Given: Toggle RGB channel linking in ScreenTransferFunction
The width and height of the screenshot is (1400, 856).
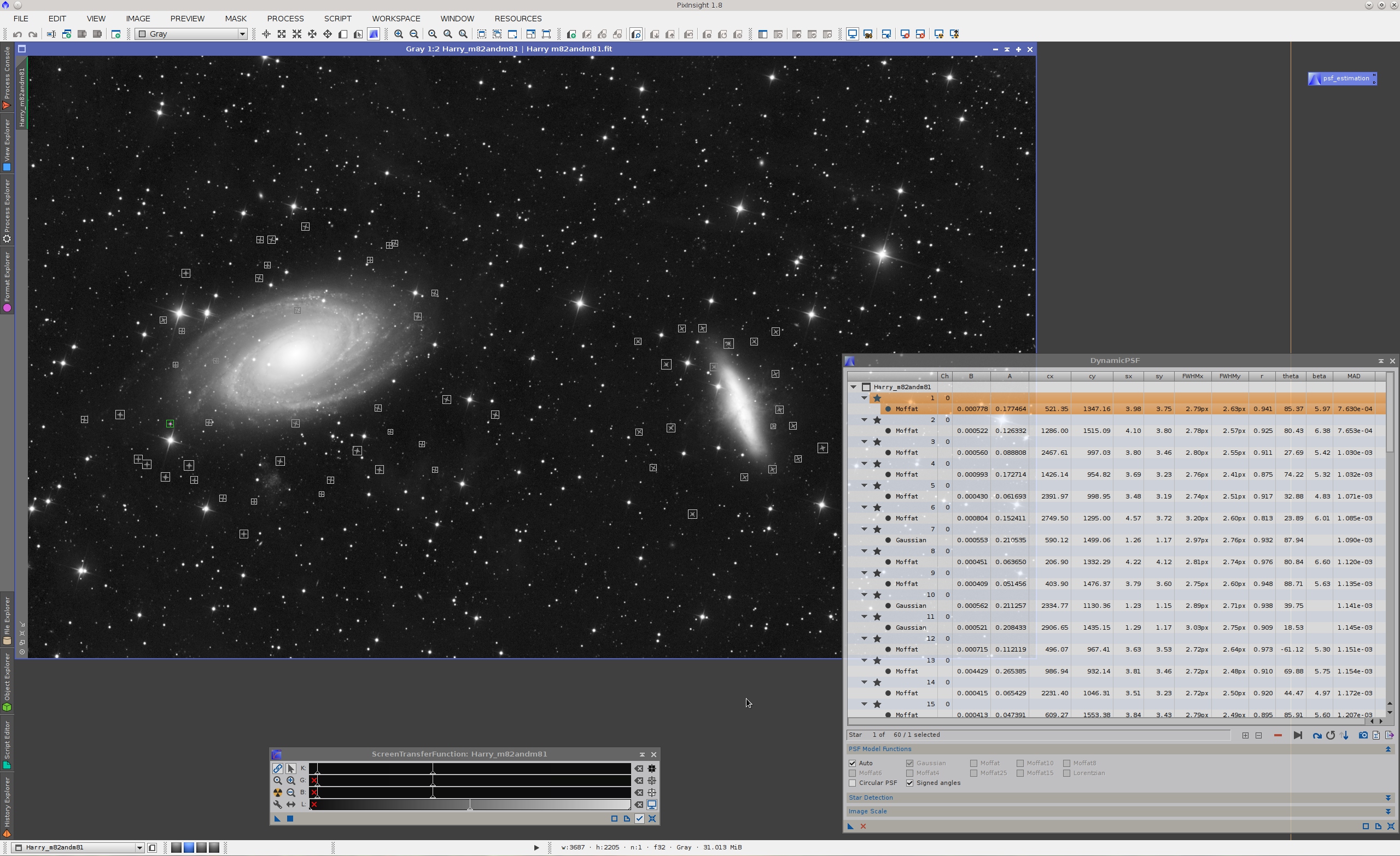Looking at the screenshot, I should 278,768.
